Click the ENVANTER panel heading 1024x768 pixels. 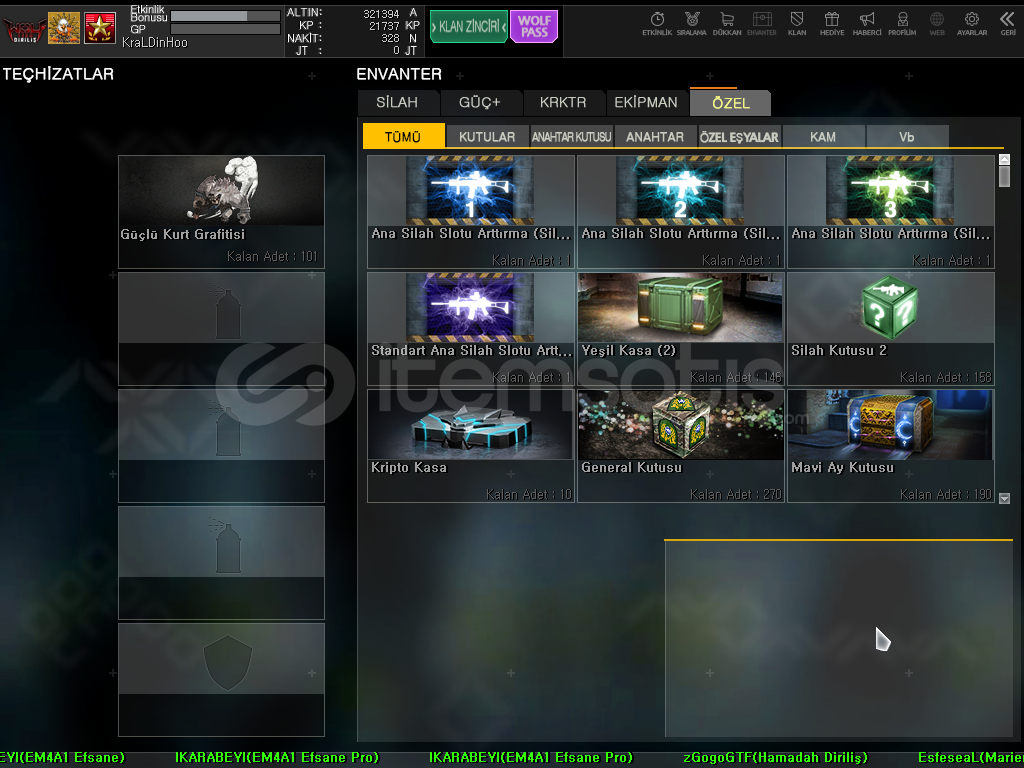pyautogui.click(x=399, y=74)
